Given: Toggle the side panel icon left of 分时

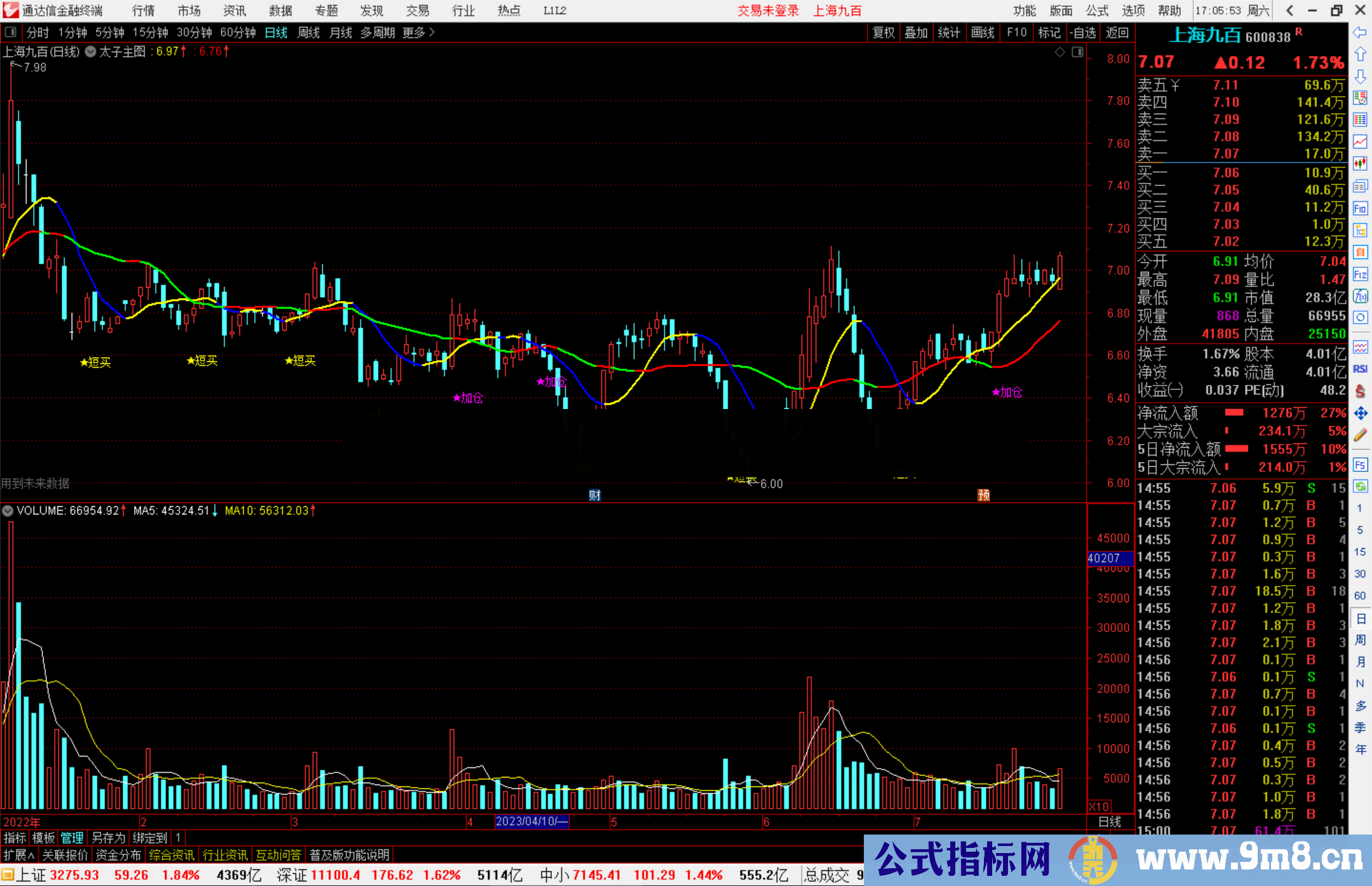Looking at the screenshot, I should pyautogui.click(x=11, y=32).
